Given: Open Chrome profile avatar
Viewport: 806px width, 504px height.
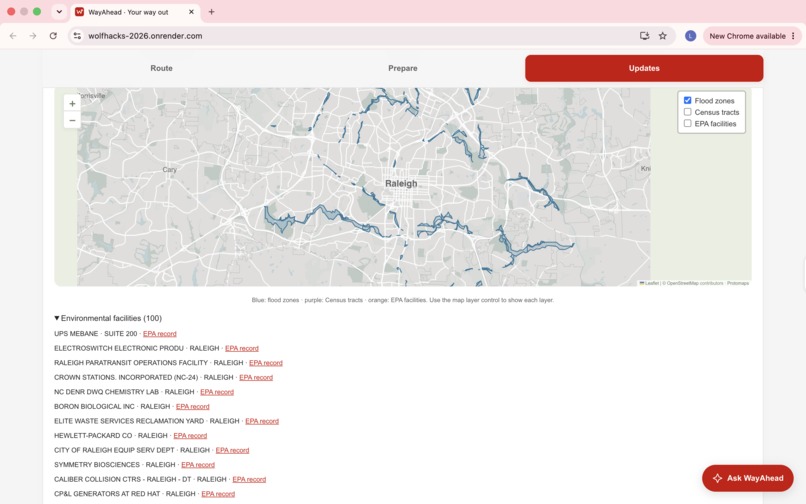Looking at the screenshot, I should click(690, 36).
